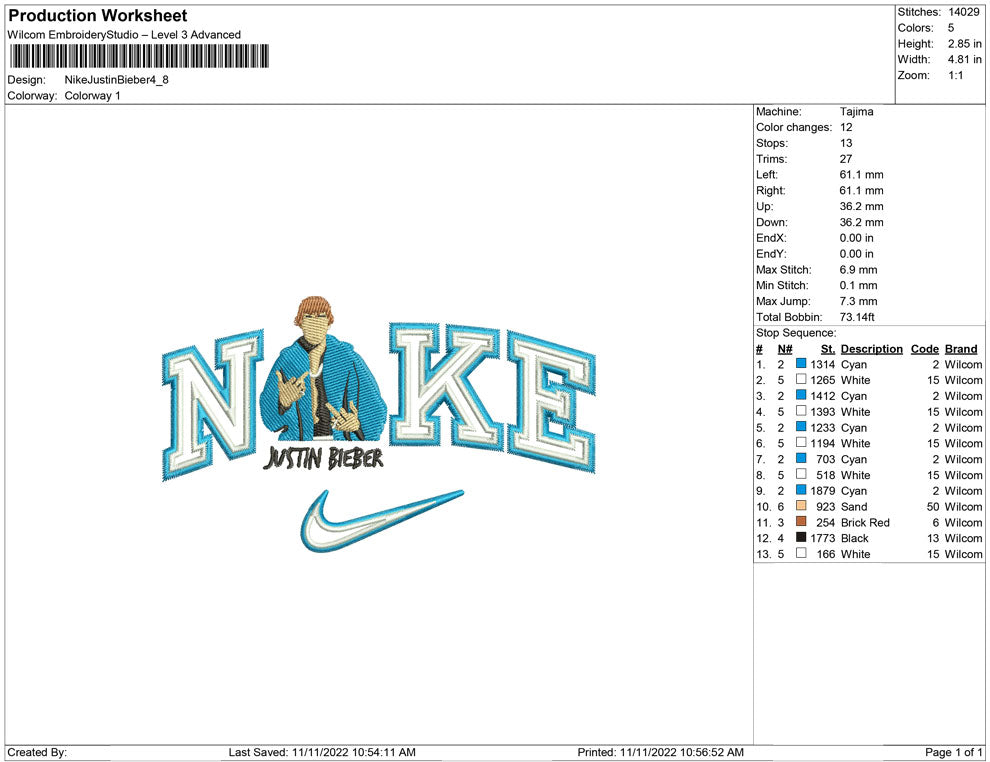Click the trims value "27"

(846, 159)
